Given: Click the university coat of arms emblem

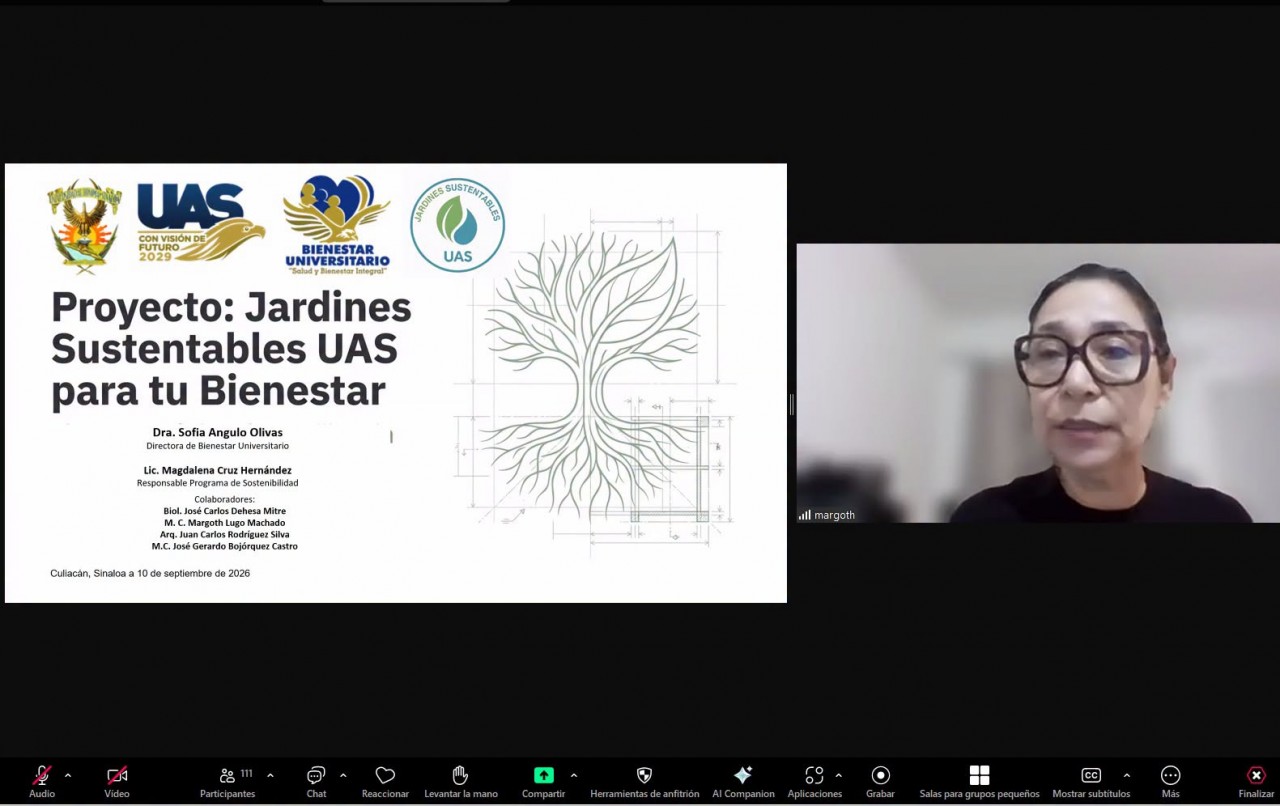Looking at the screenshot, I should pos(84,226).
